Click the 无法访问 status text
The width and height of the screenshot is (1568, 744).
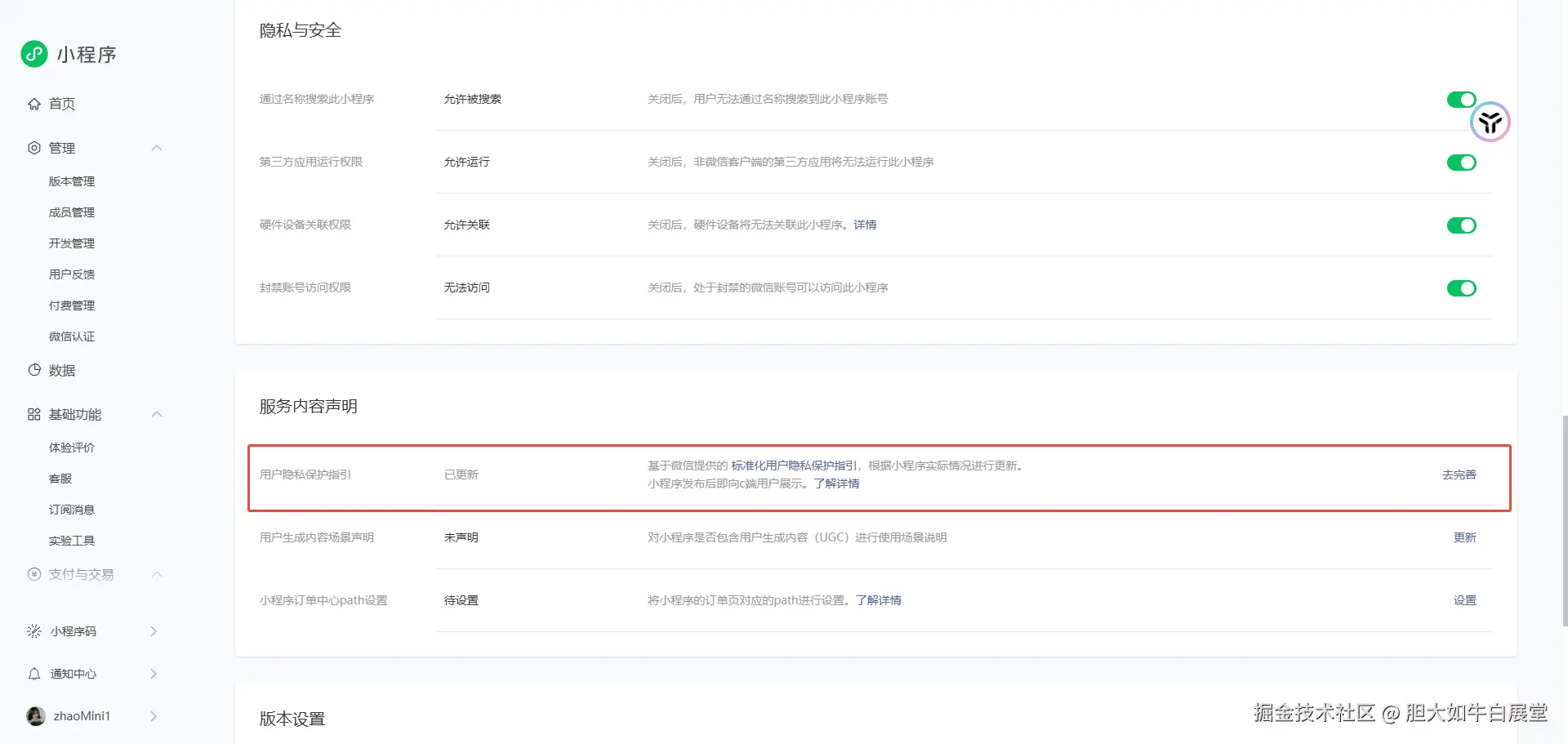pyautogui.click(x=467, y=287)
